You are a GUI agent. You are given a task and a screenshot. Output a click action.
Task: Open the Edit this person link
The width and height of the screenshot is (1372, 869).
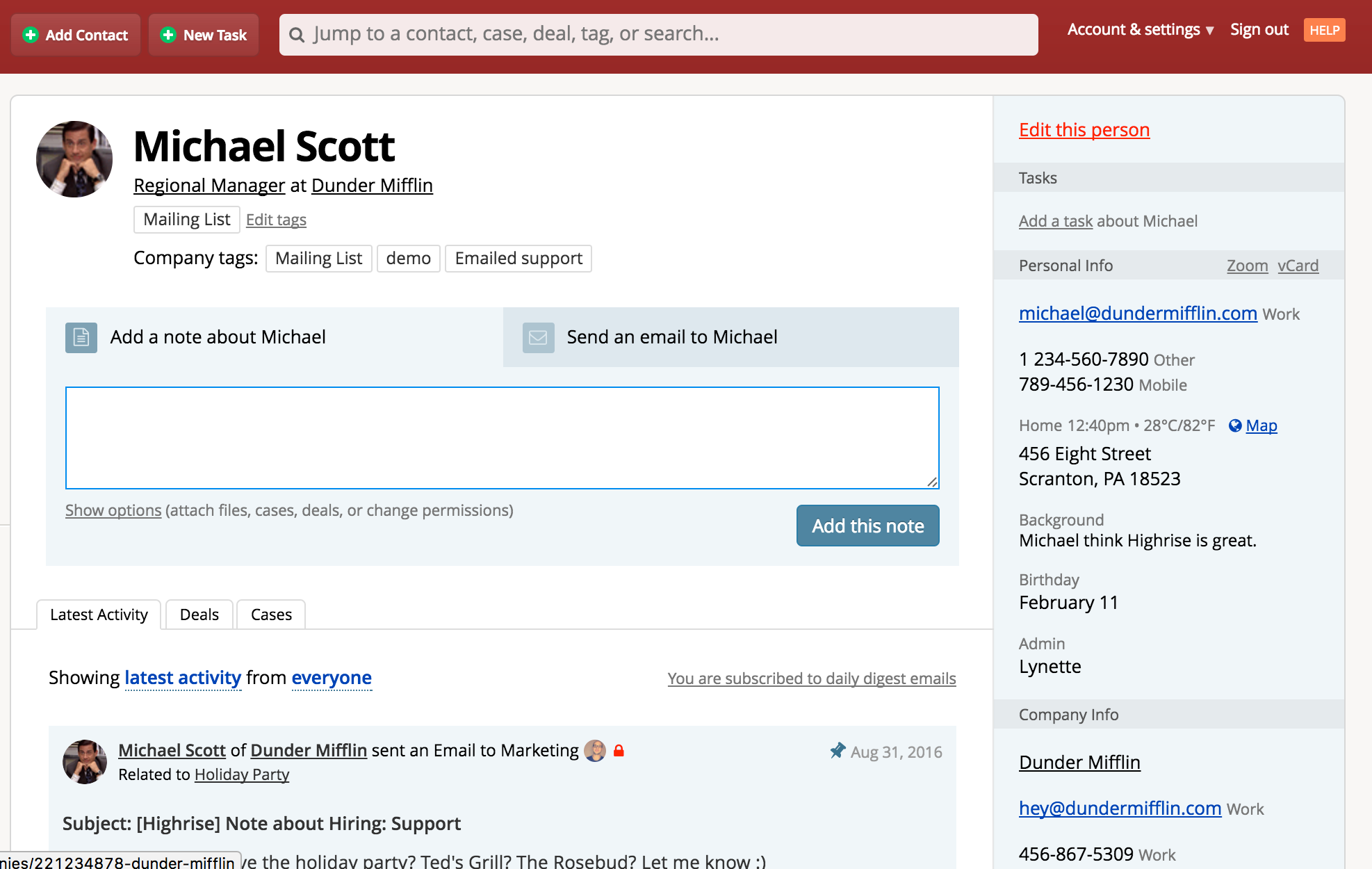click(1084, 130)
